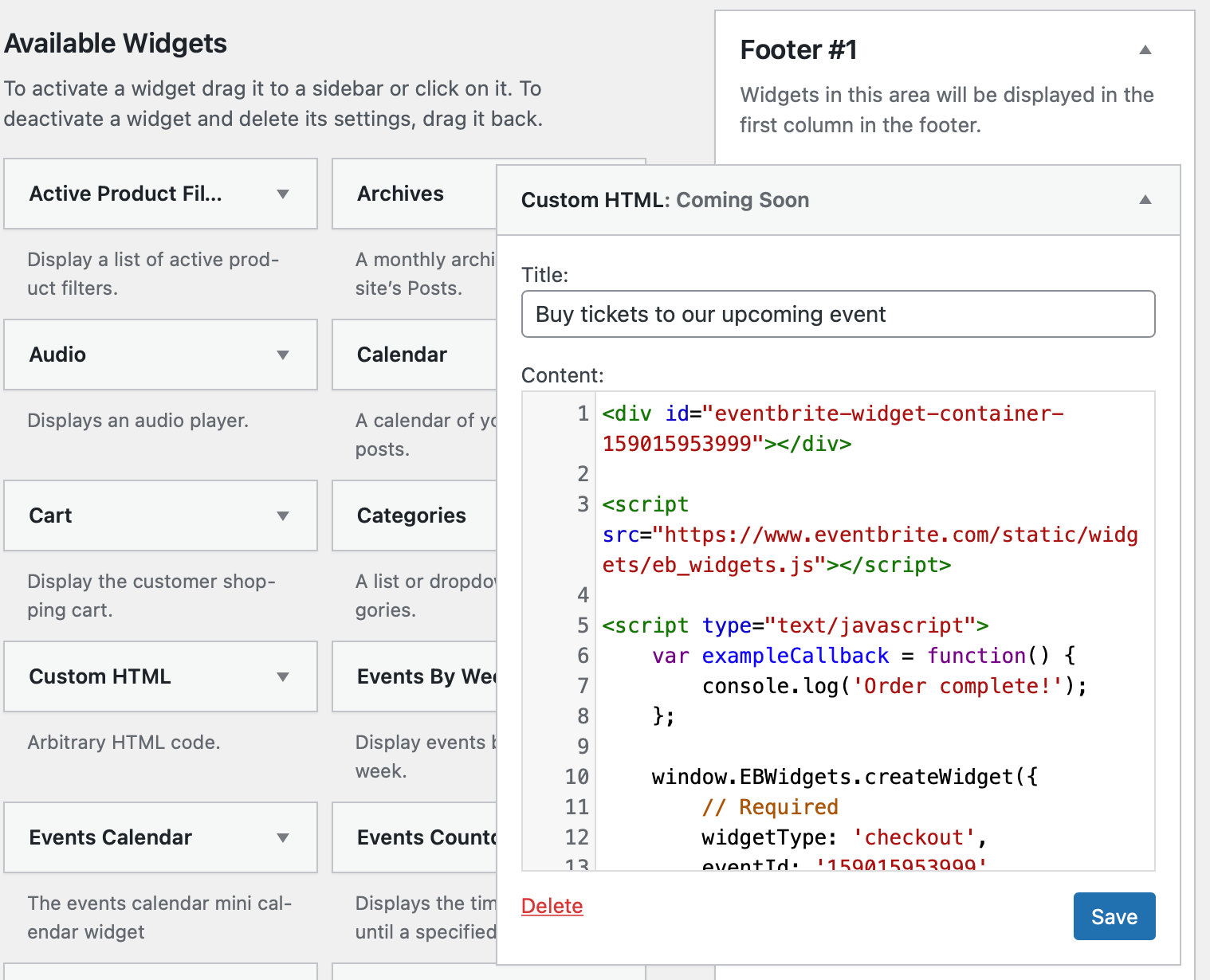
Task: Expand the Cart widget dropdown arrow
Action: 283,515
